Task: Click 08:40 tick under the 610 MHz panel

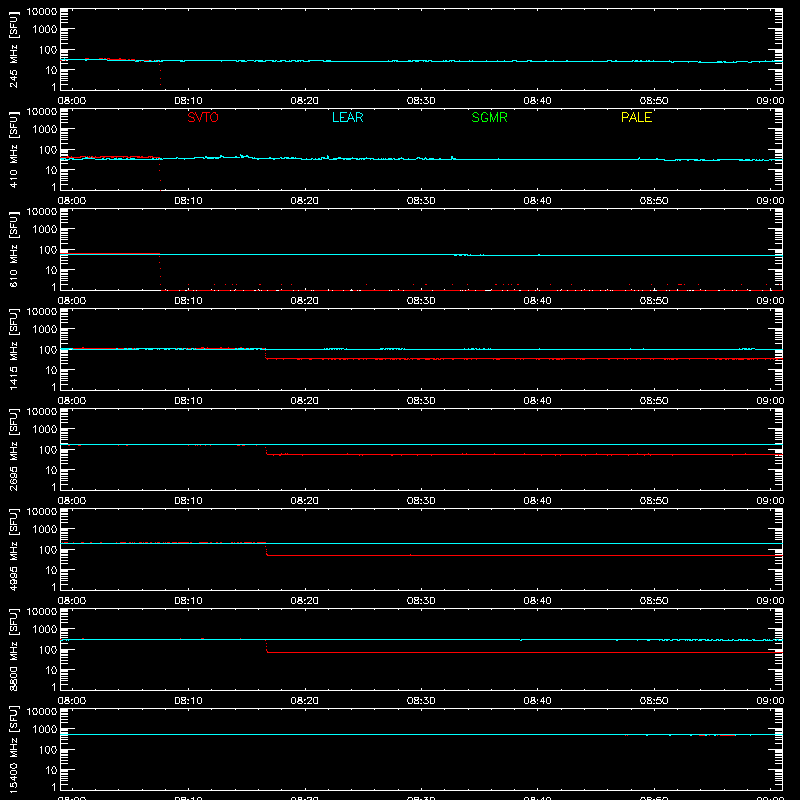Action: pos(537,301)
